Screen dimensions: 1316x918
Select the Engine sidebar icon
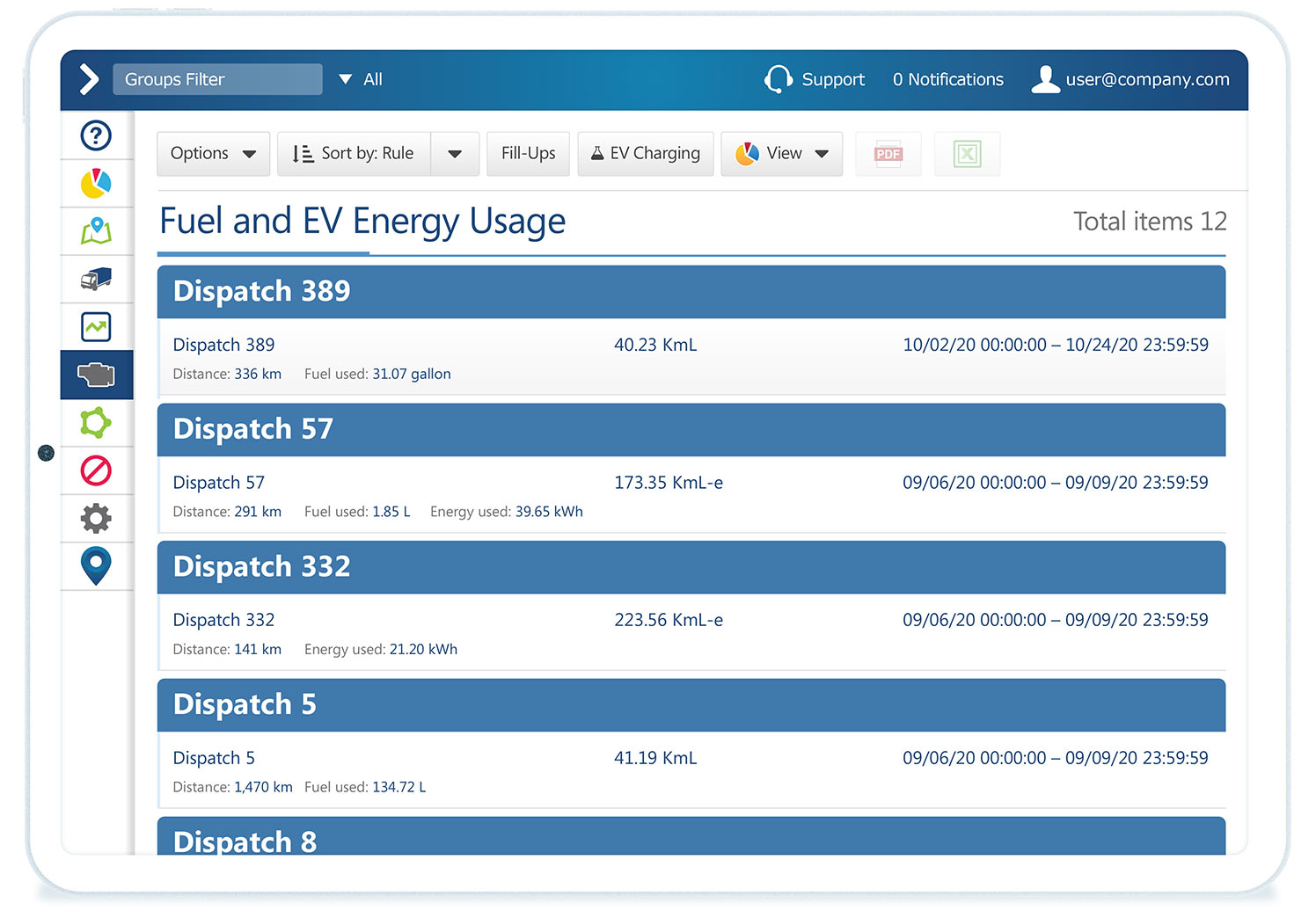(x=96, y=375)
